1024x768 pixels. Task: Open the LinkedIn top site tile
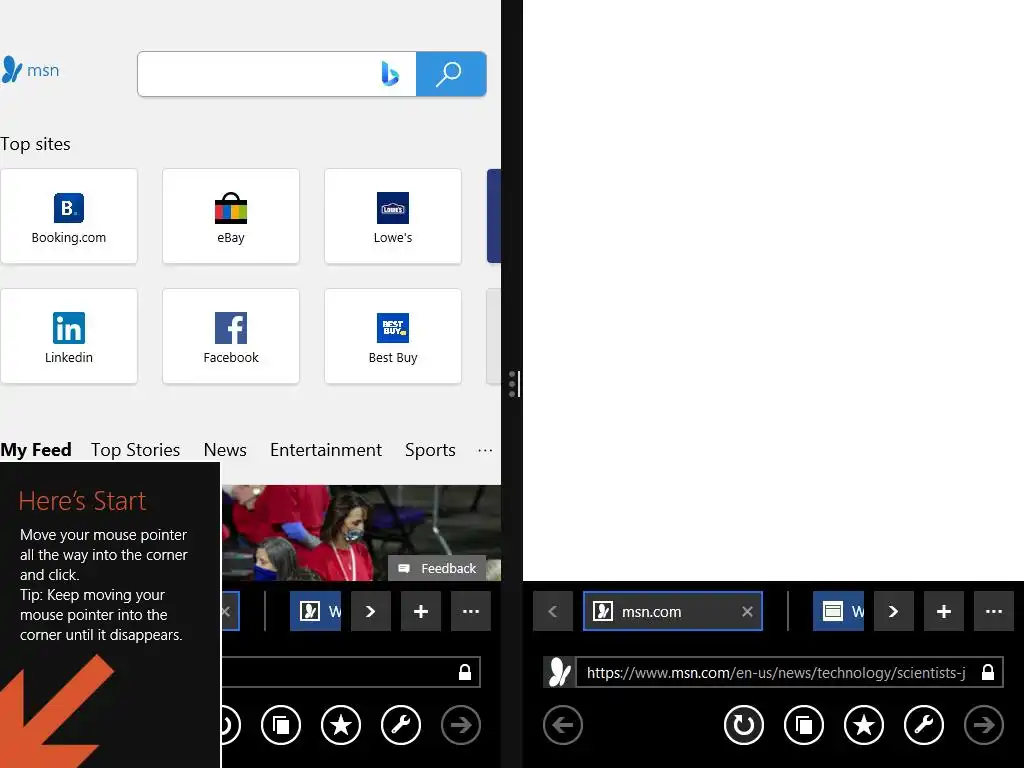[x=69, y=336]
